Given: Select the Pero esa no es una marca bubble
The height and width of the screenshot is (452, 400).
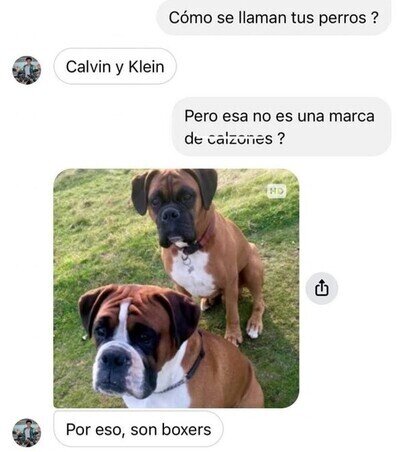Looking at the screenshot, I should [x=281, y=127].
